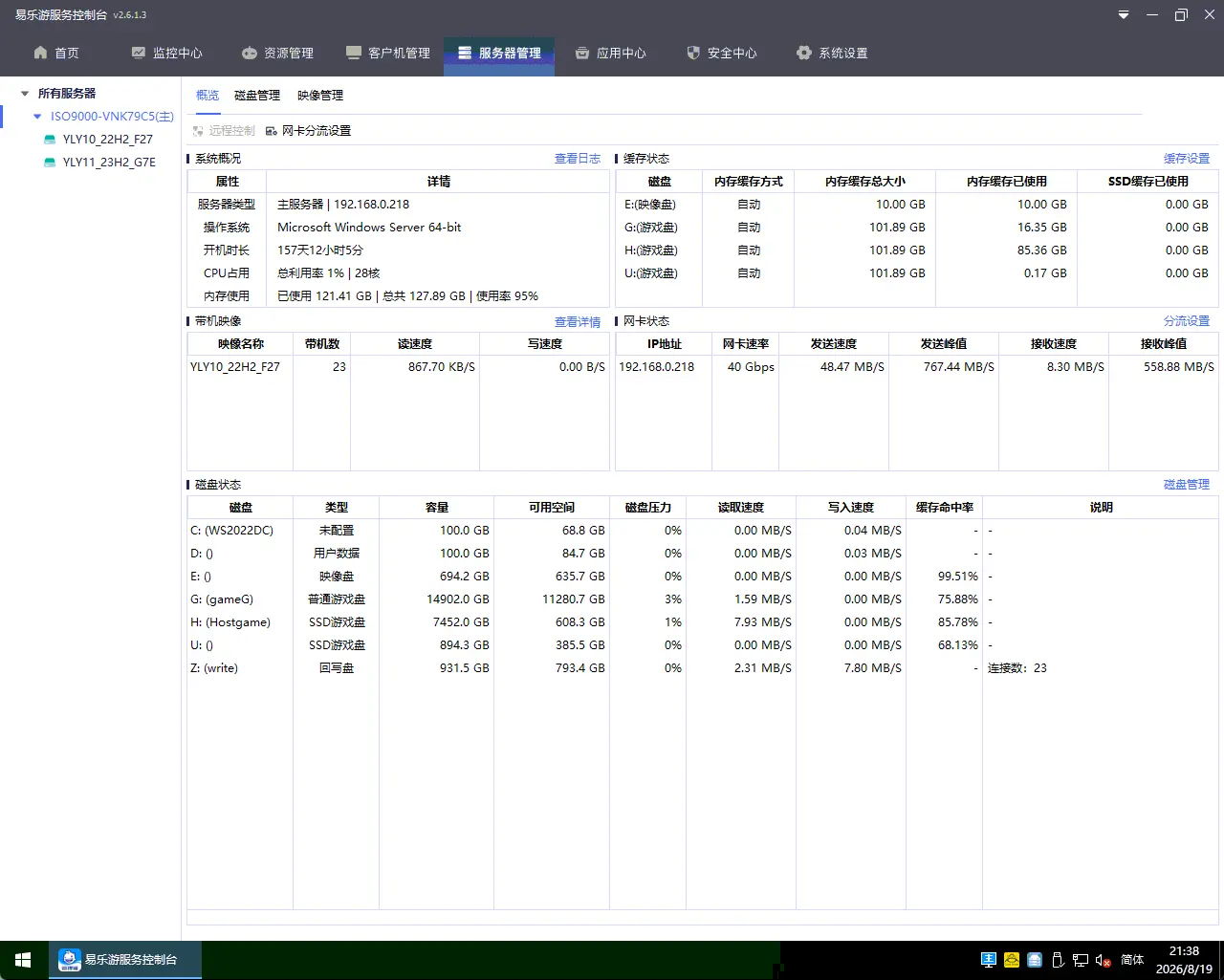This screenshot has width=1224, height=980.
Task: Click the E:(映像盘) cache row
Action: click(x=916, y=205)
